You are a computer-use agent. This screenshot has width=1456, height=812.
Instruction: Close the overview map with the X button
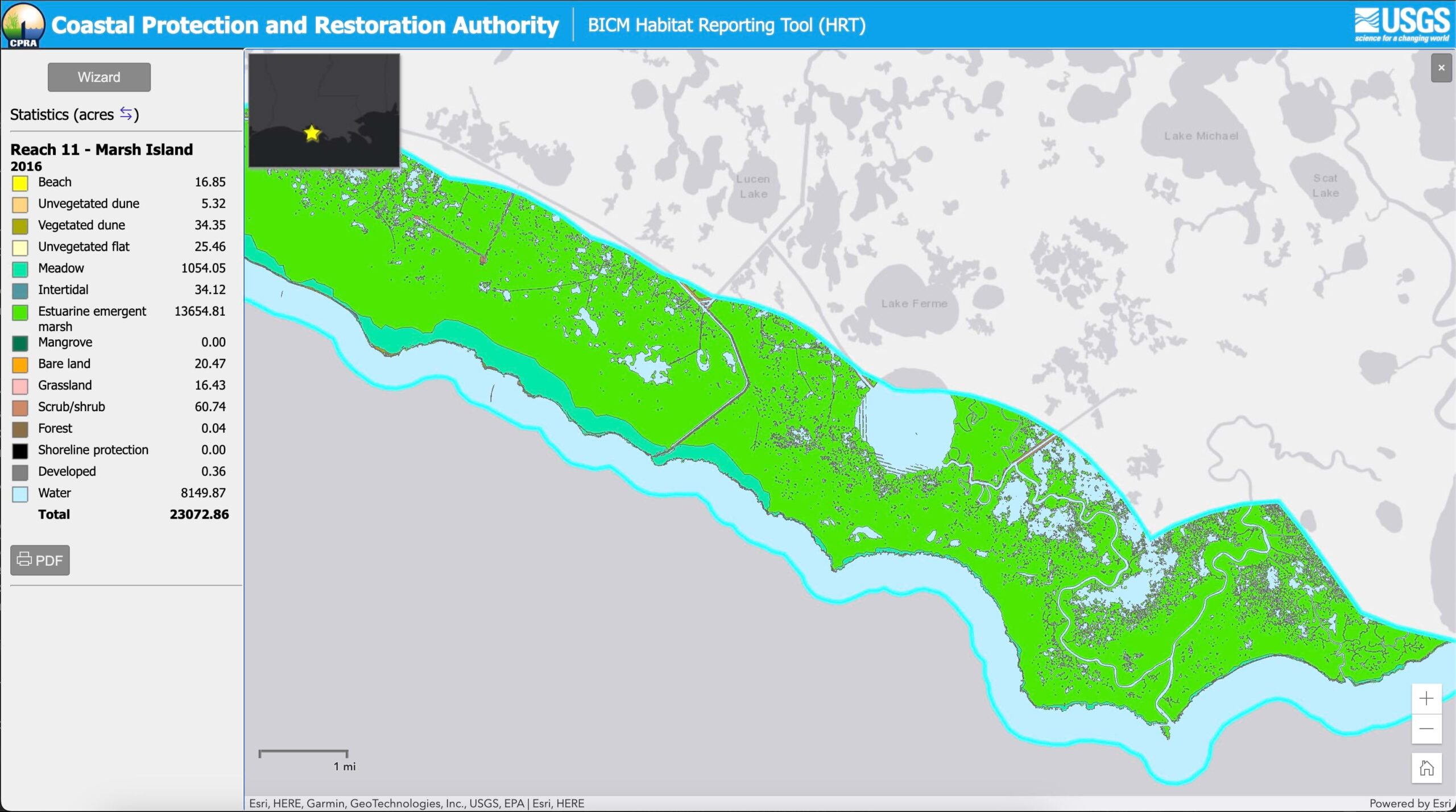click(x=1441, y=68)
